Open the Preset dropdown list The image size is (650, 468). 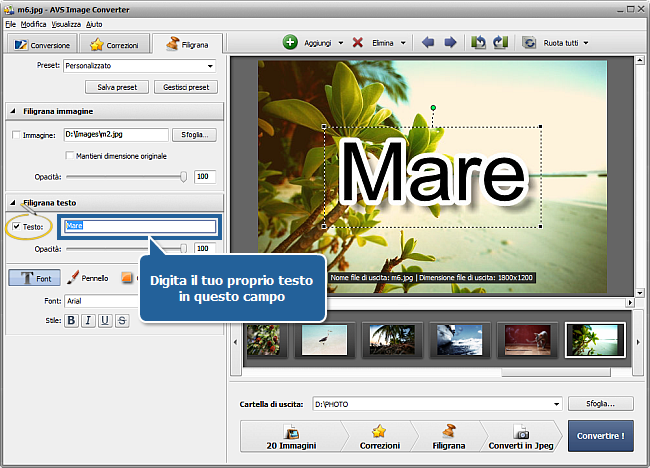pos(211,66)
